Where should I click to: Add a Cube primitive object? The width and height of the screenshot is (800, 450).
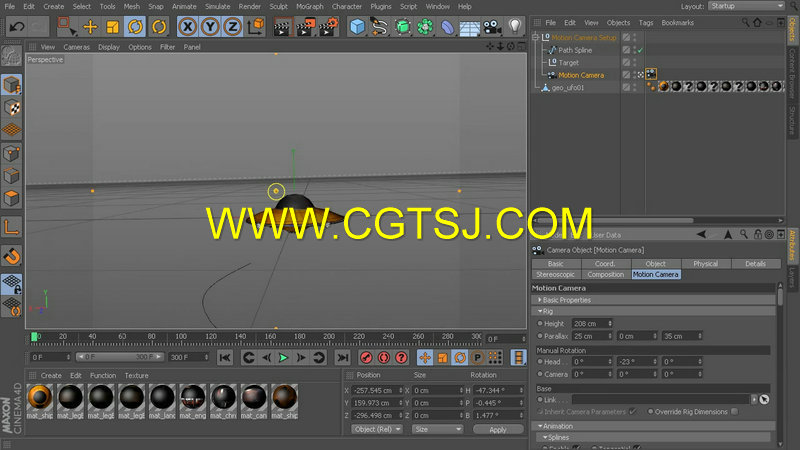pos(357,27)
